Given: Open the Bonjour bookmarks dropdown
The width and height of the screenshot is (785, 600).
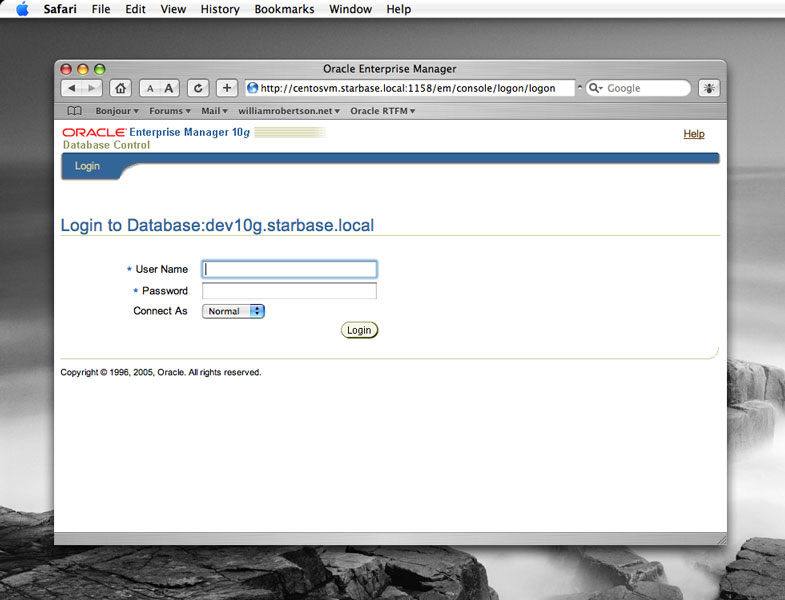Looking at the screenshot, I should pos(117,111).
